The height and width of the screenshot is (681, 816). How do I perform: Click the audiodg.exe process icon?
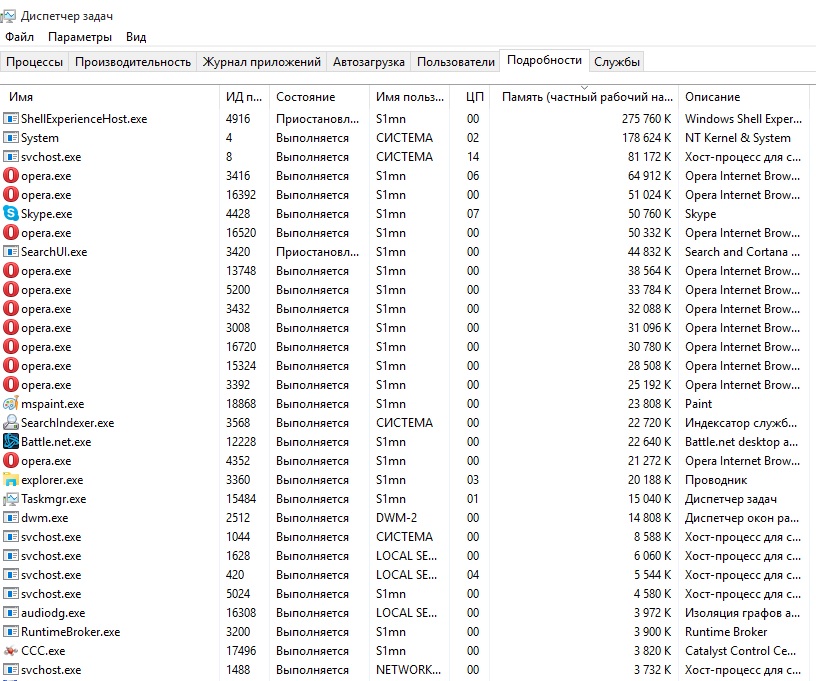pos(10,613)
